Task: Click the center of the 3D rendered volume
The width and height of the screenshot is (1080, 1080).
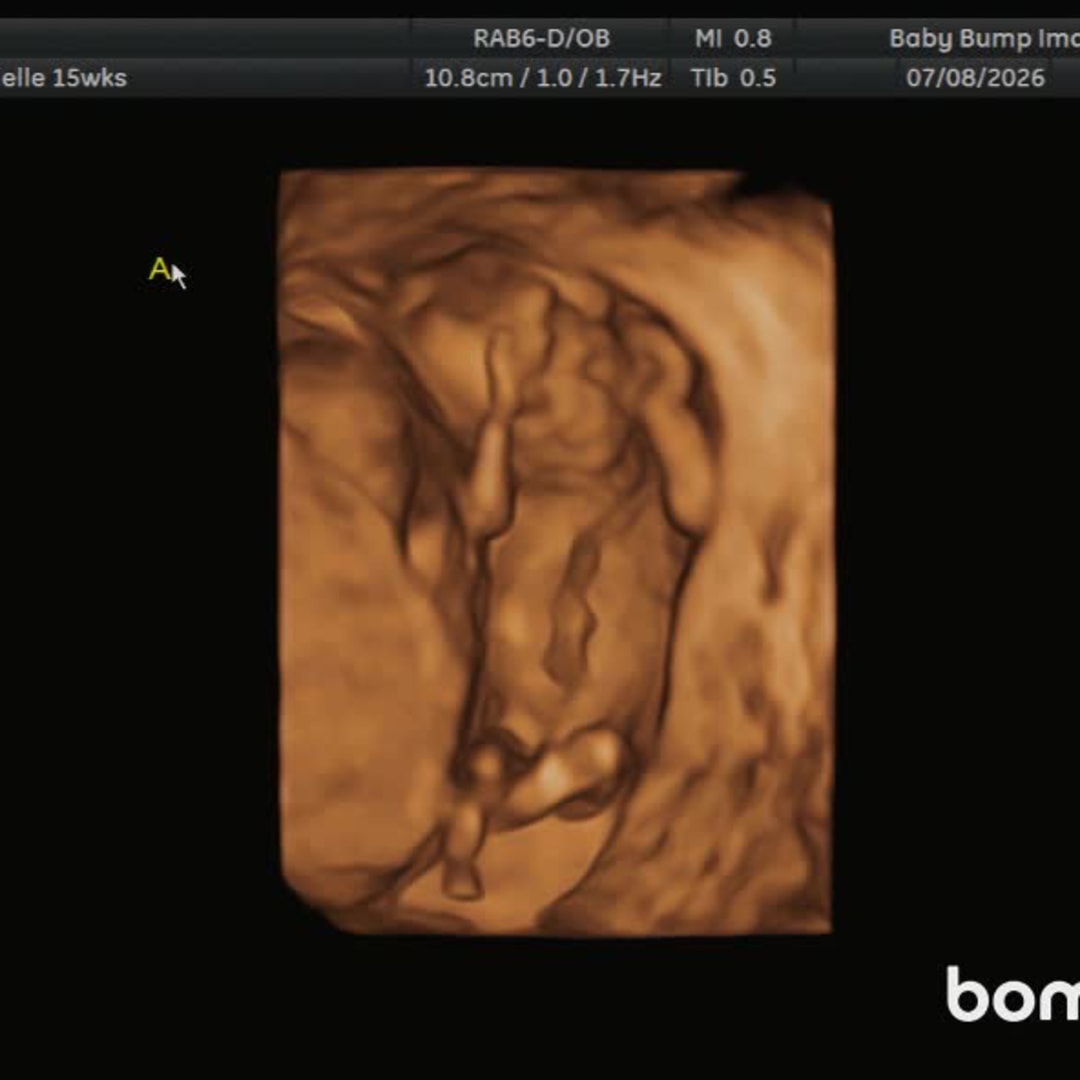Action: (x=557, y=551)
